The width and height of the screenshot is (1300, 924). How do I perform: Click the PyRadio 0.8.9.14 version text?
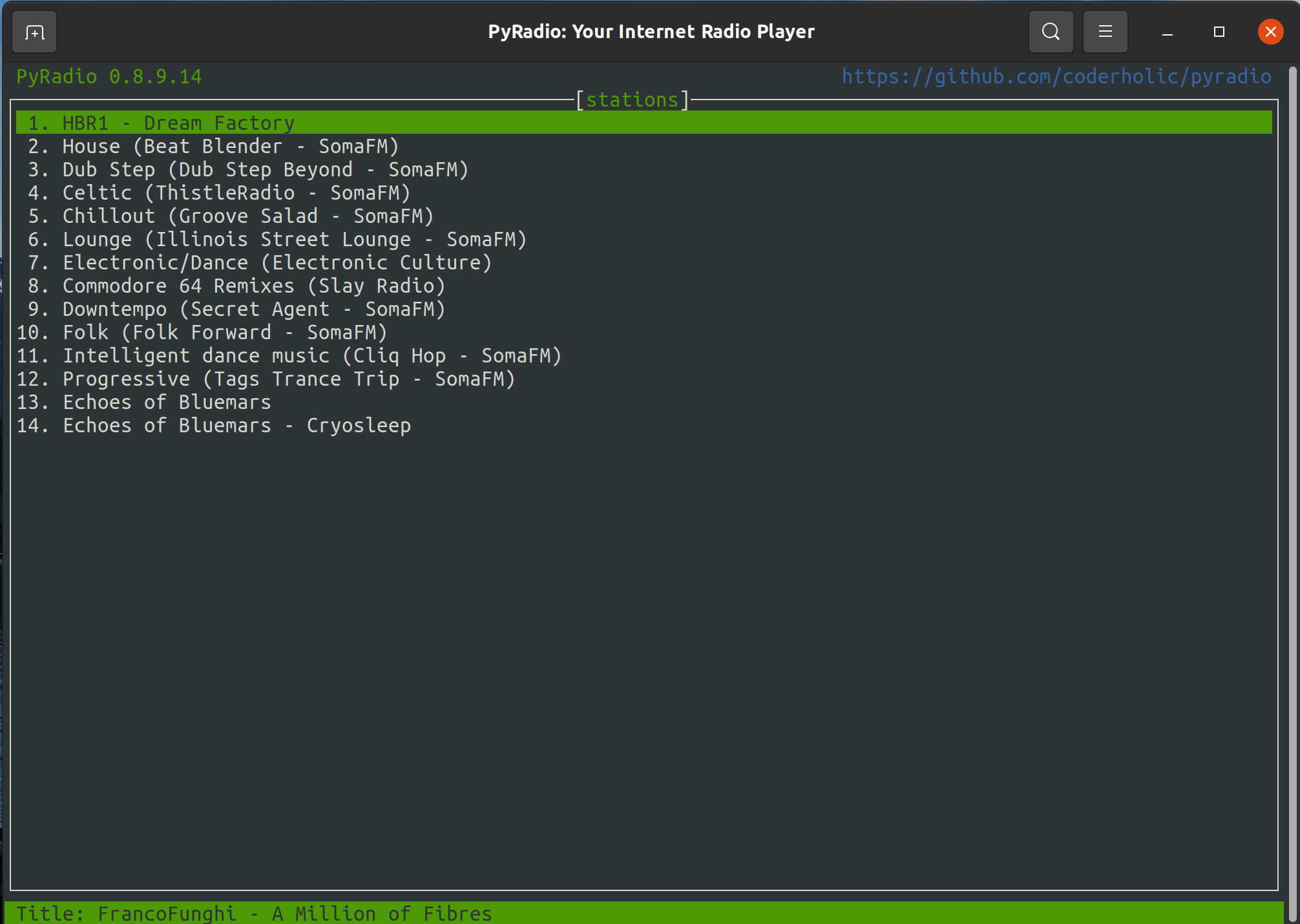[109, 77]
